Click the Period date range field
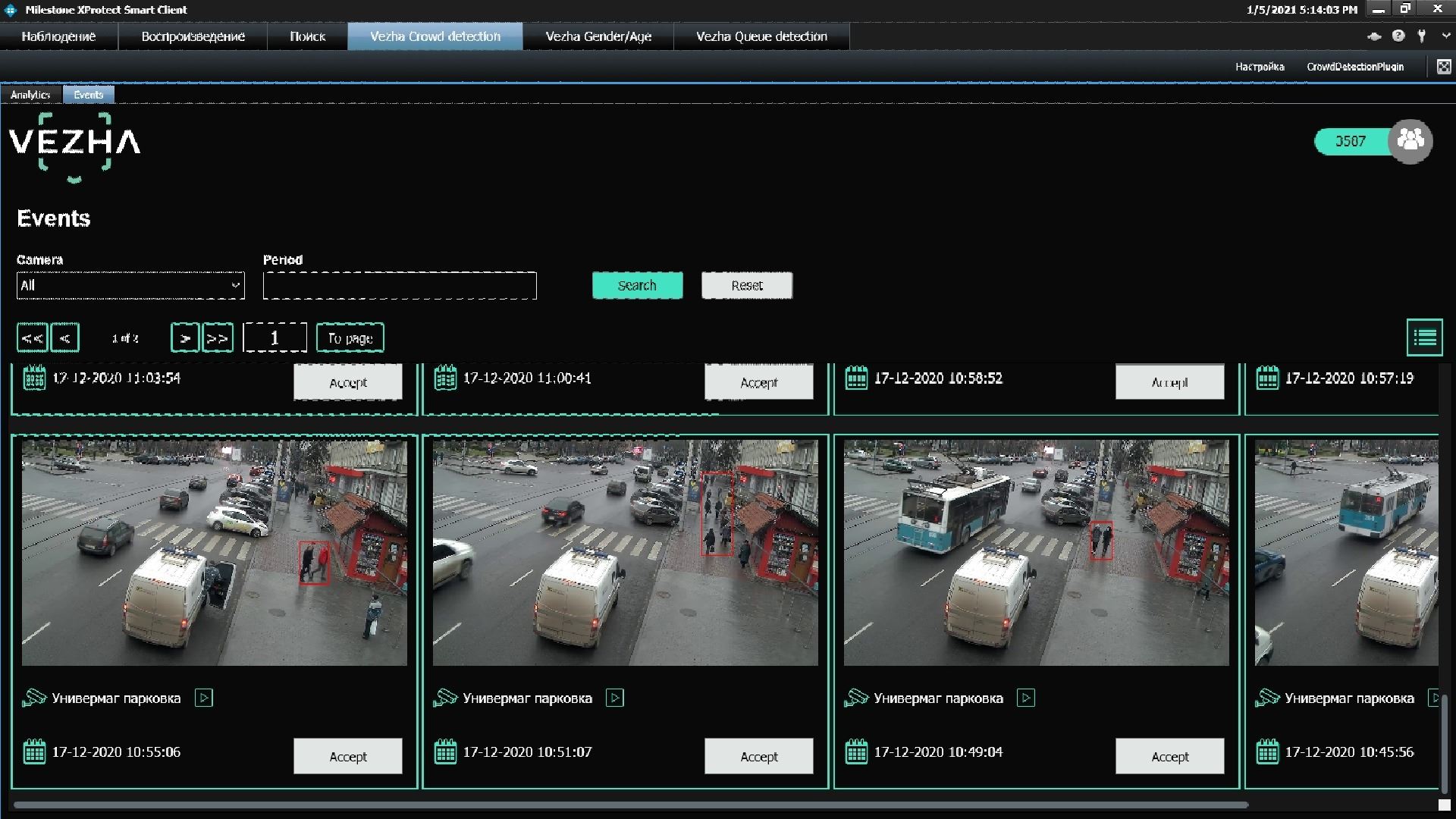 click(400, 285)
